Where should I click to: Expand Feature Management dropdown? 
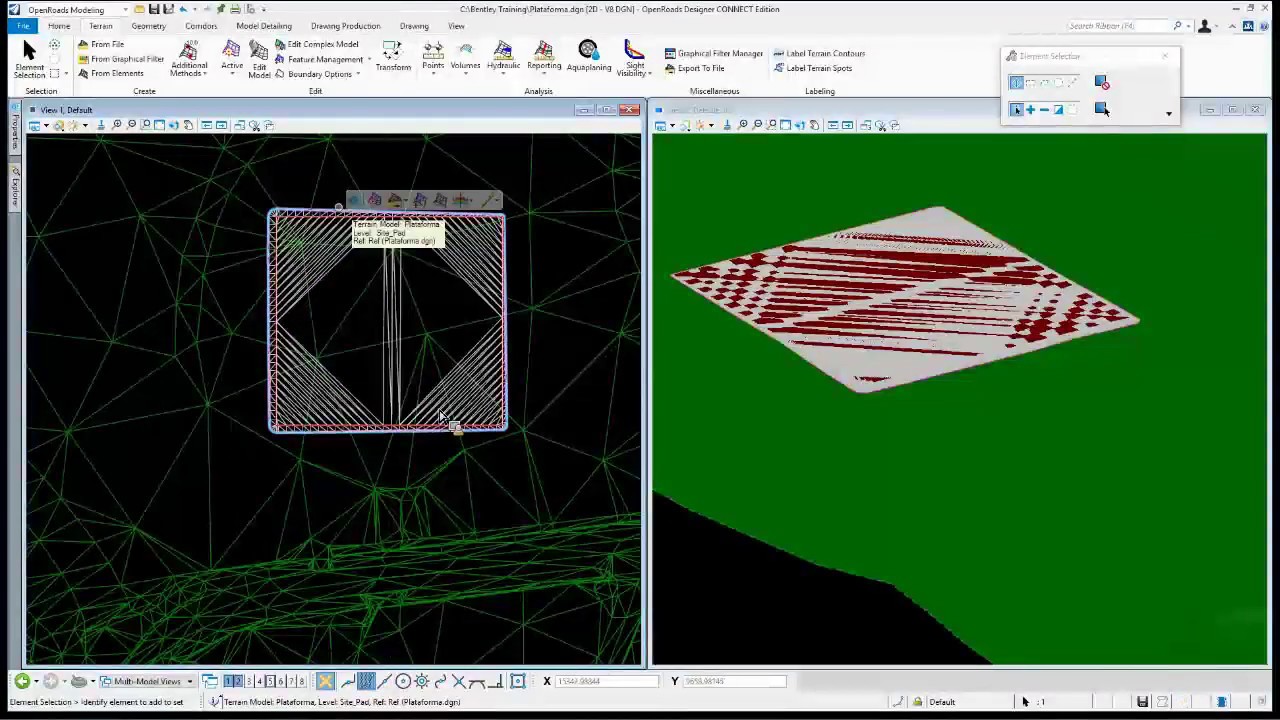click(x=322, y=59)
